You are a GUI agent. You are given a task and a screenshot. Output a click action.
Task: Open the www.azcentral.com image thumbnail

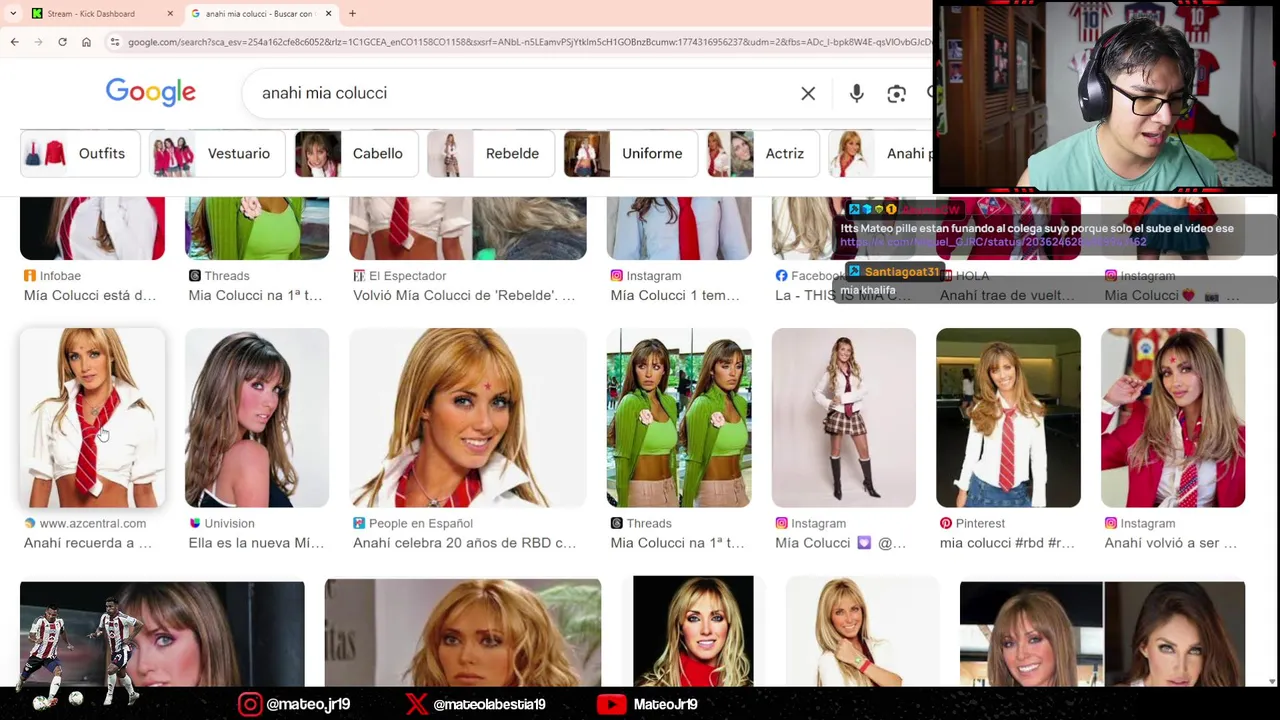click(x=92, y=417)
